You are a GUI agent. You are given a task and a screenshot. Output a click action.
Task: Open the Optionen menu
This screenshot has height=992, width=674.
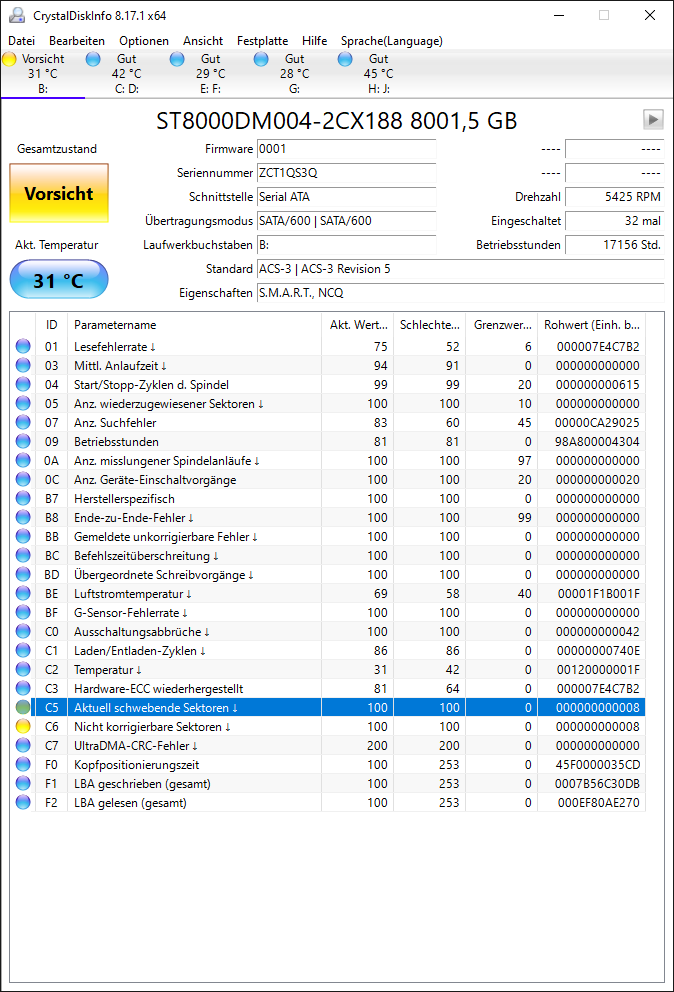pyautogui.click(x=144, y=40)
